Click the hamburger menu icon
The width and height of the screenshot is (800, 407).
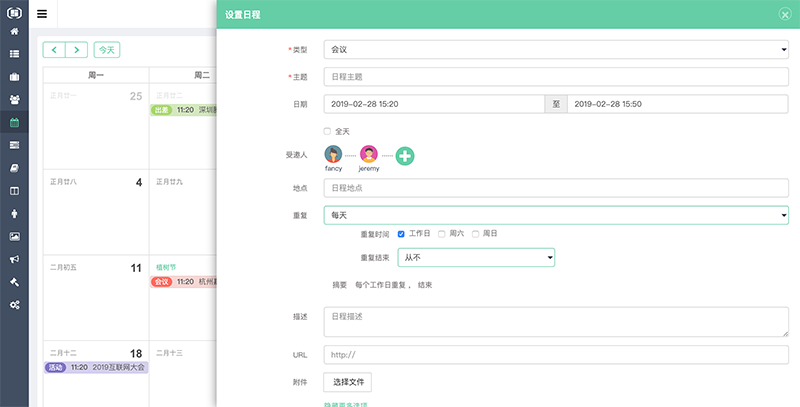[42, 15]
